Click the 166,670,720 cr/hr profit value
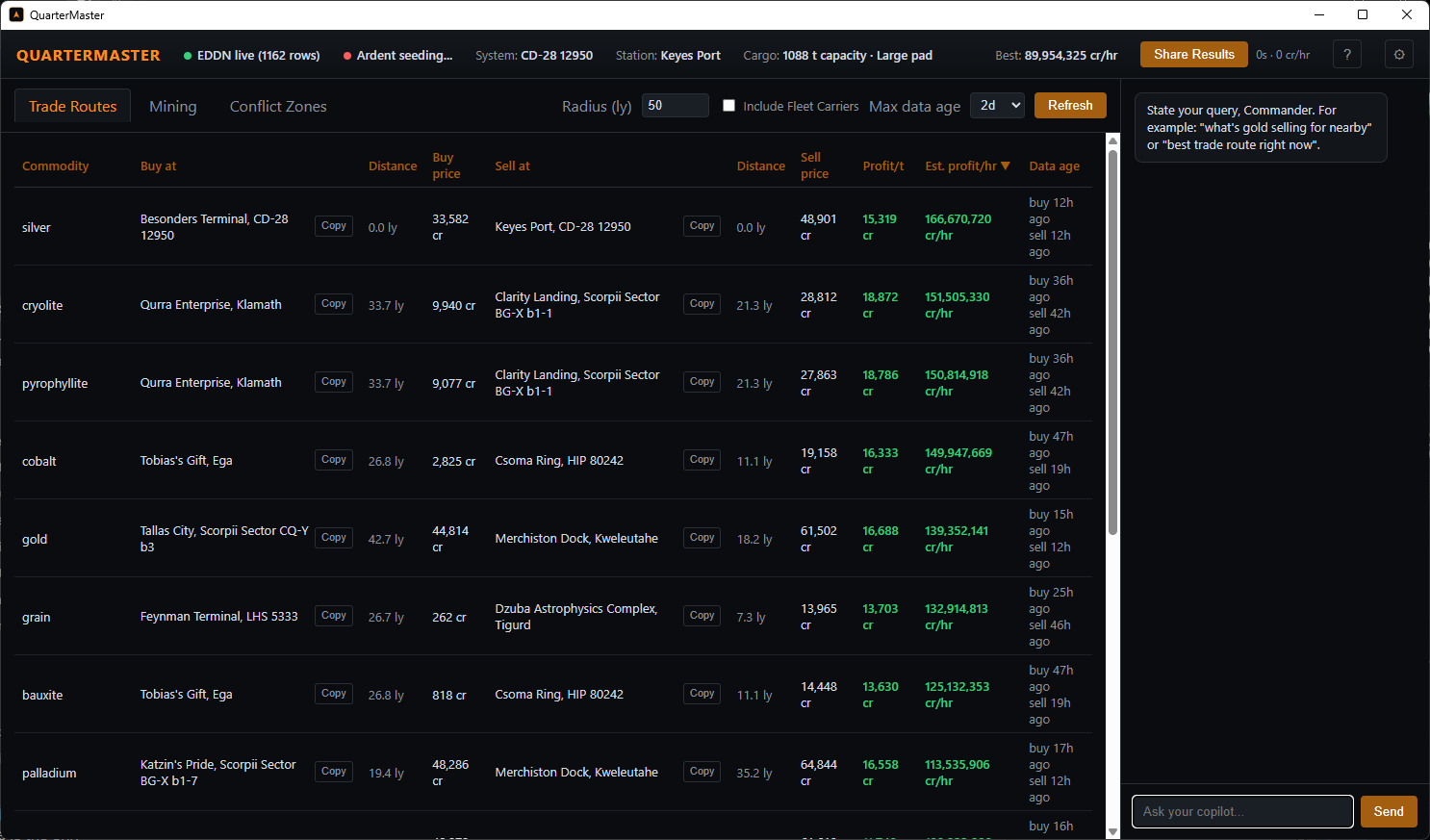The height and width of the screenshot is (840, 1430). tap(958, 227)
